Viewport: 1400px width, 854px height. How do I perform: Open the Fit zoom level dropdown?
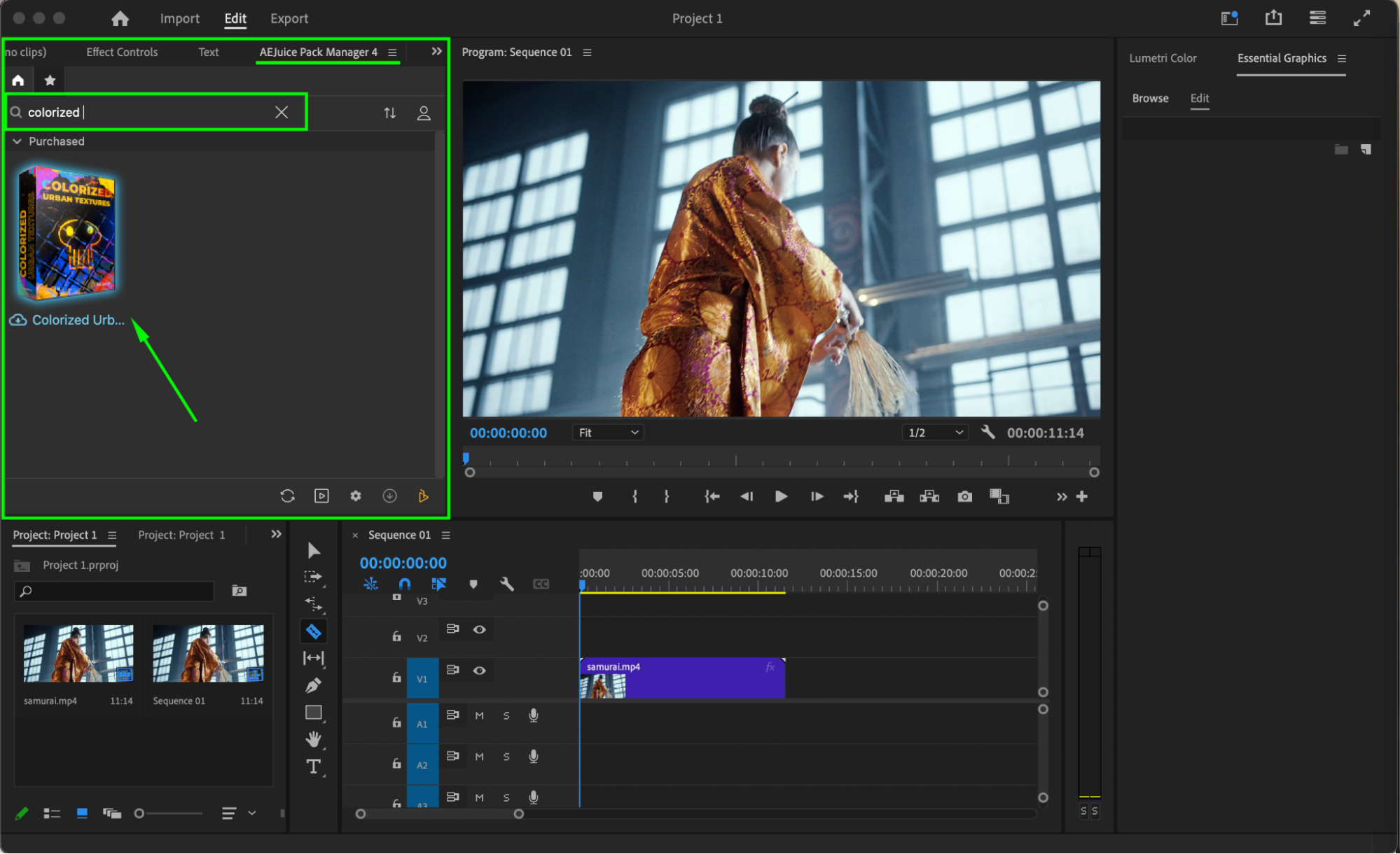pos(608,433)
